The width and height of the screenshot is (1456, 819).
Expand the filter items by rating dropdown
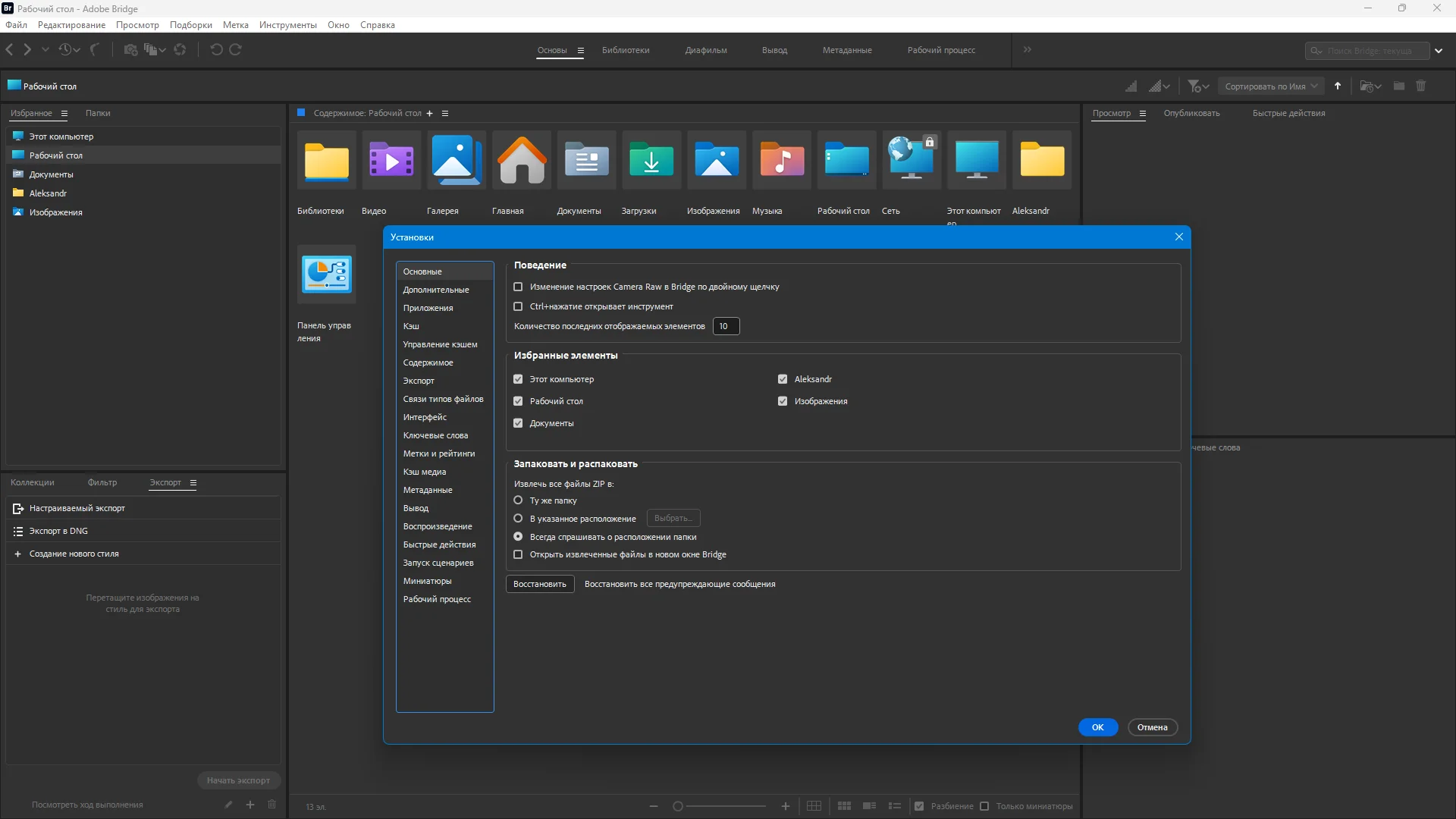tap(1198, 86)
